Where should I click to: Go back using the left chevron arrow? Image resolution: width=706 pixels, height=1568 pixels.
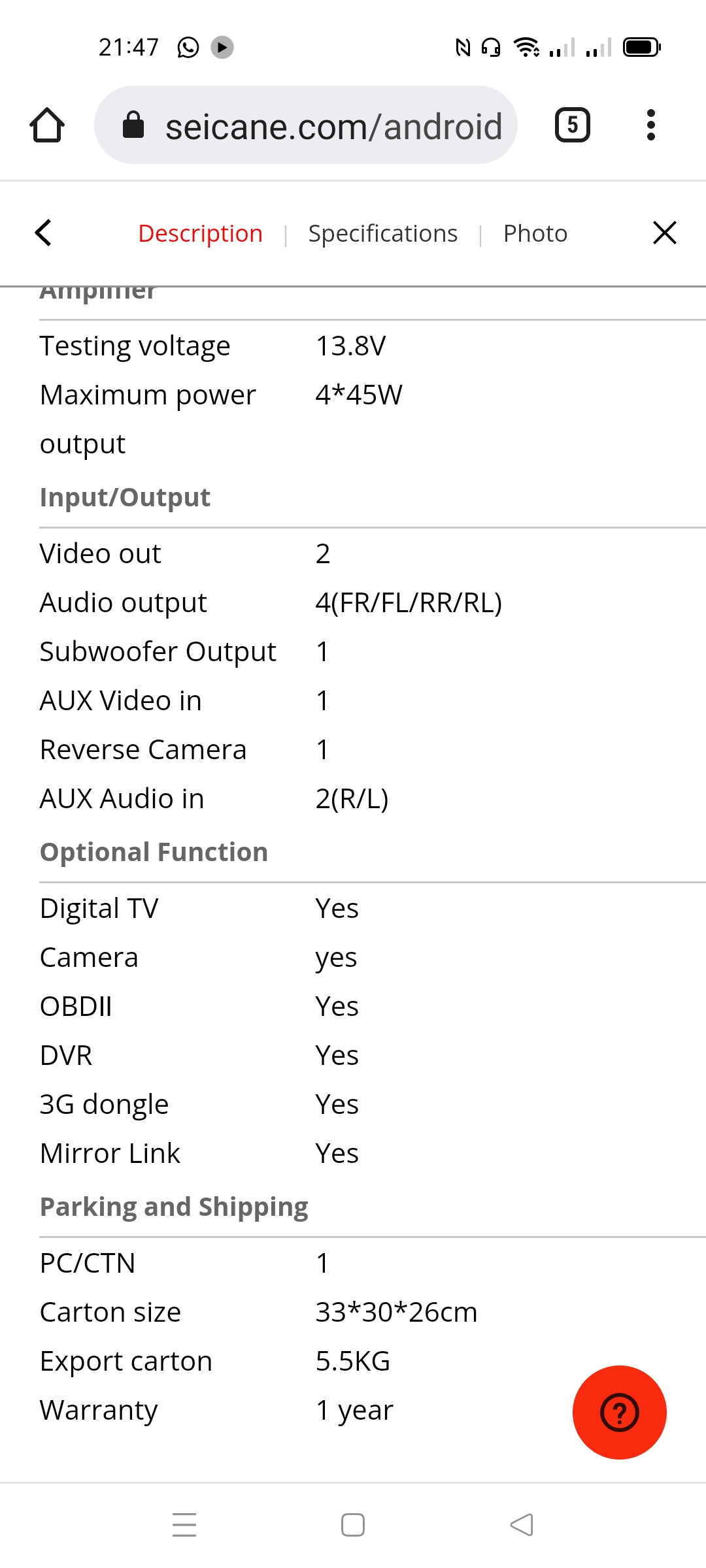[x=43, y=233]
